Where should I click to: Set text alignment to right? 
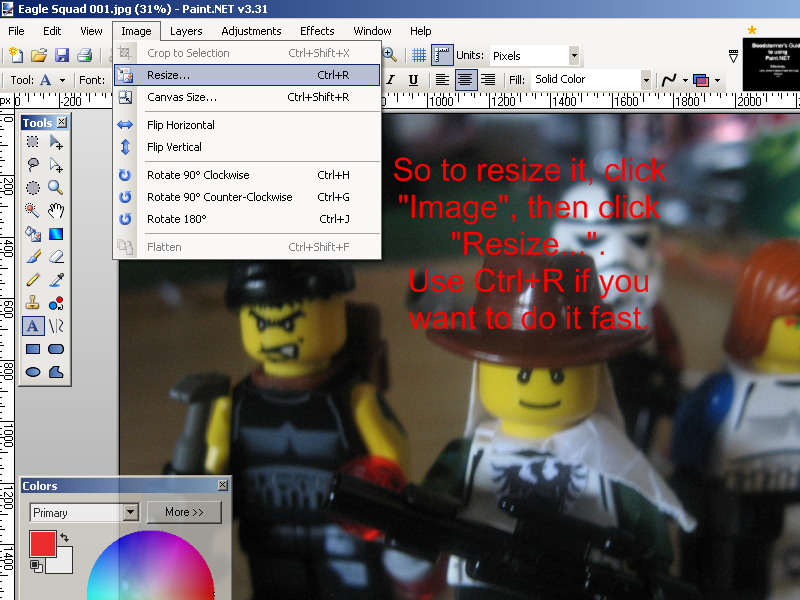click(x=488, y=80)
